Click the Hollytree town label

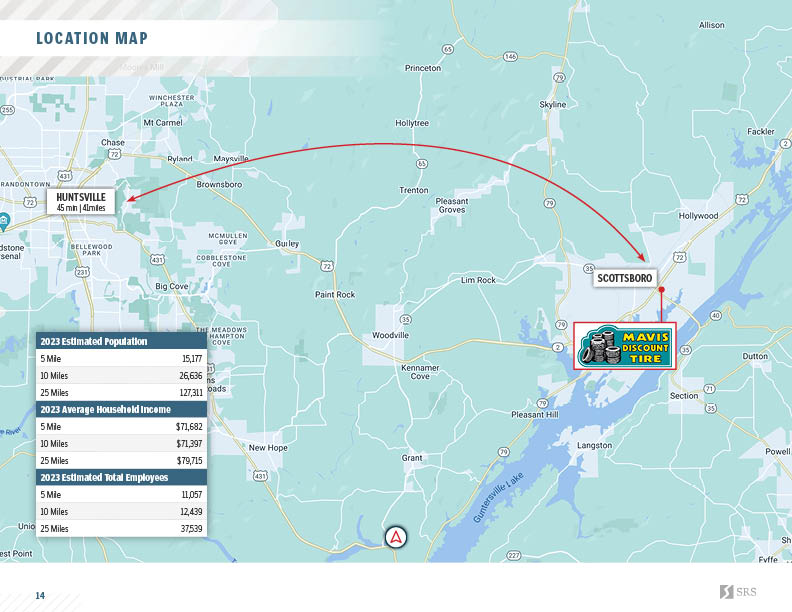coord(412,123)
